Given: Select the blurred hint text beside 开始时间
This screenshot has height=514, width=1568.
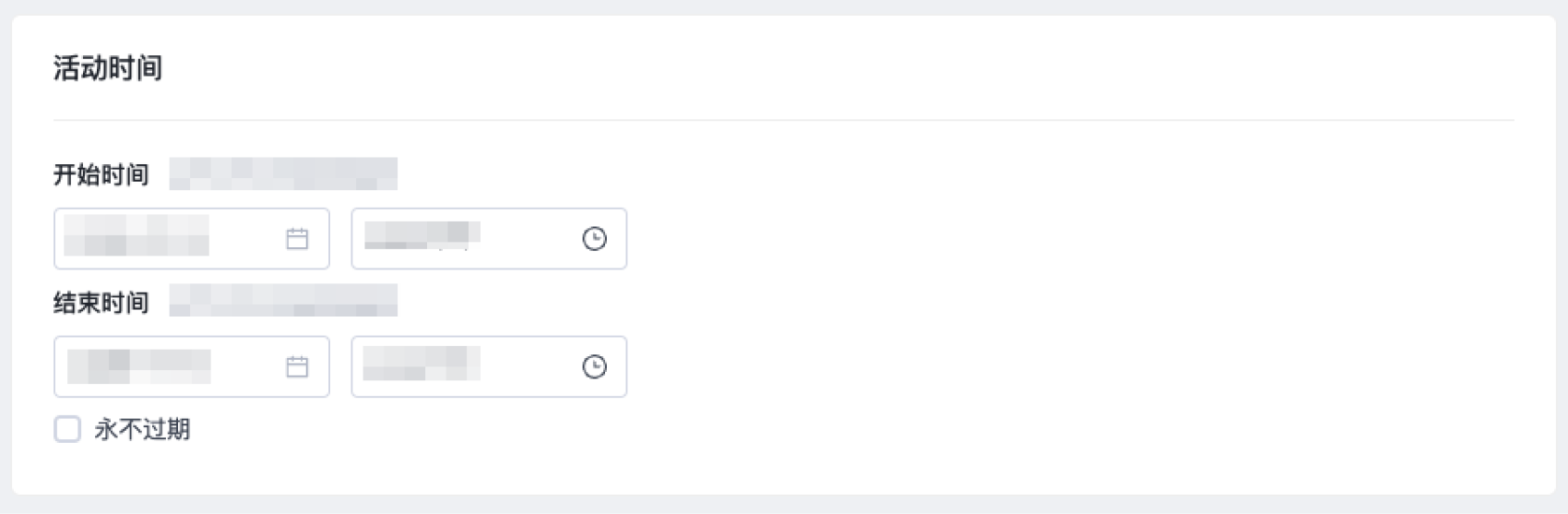Looking at the screenshot, I should (x=283, y=173).
